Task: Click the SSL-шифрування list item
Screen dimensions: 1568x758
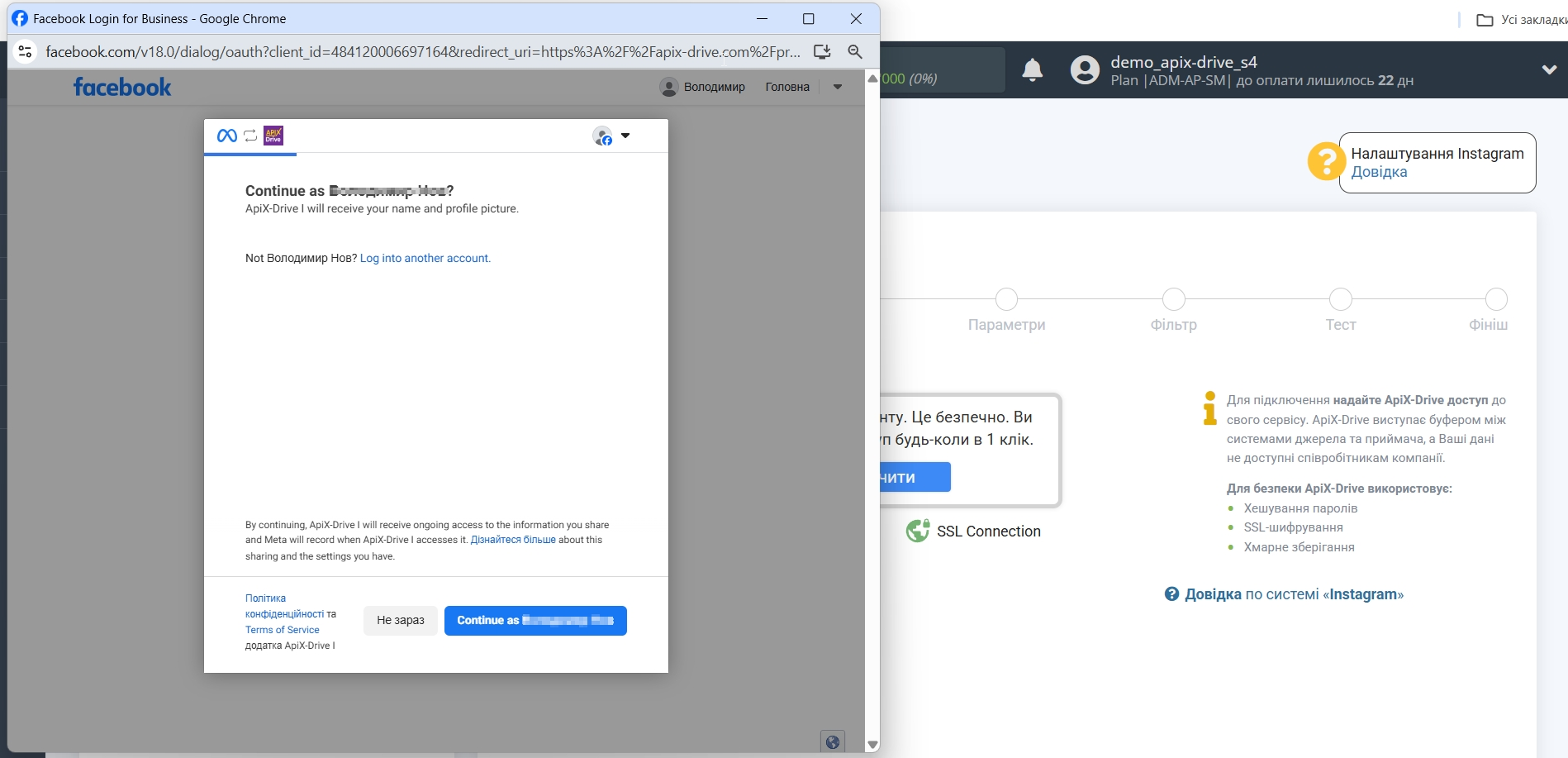Action: [x=1293, y=527]
